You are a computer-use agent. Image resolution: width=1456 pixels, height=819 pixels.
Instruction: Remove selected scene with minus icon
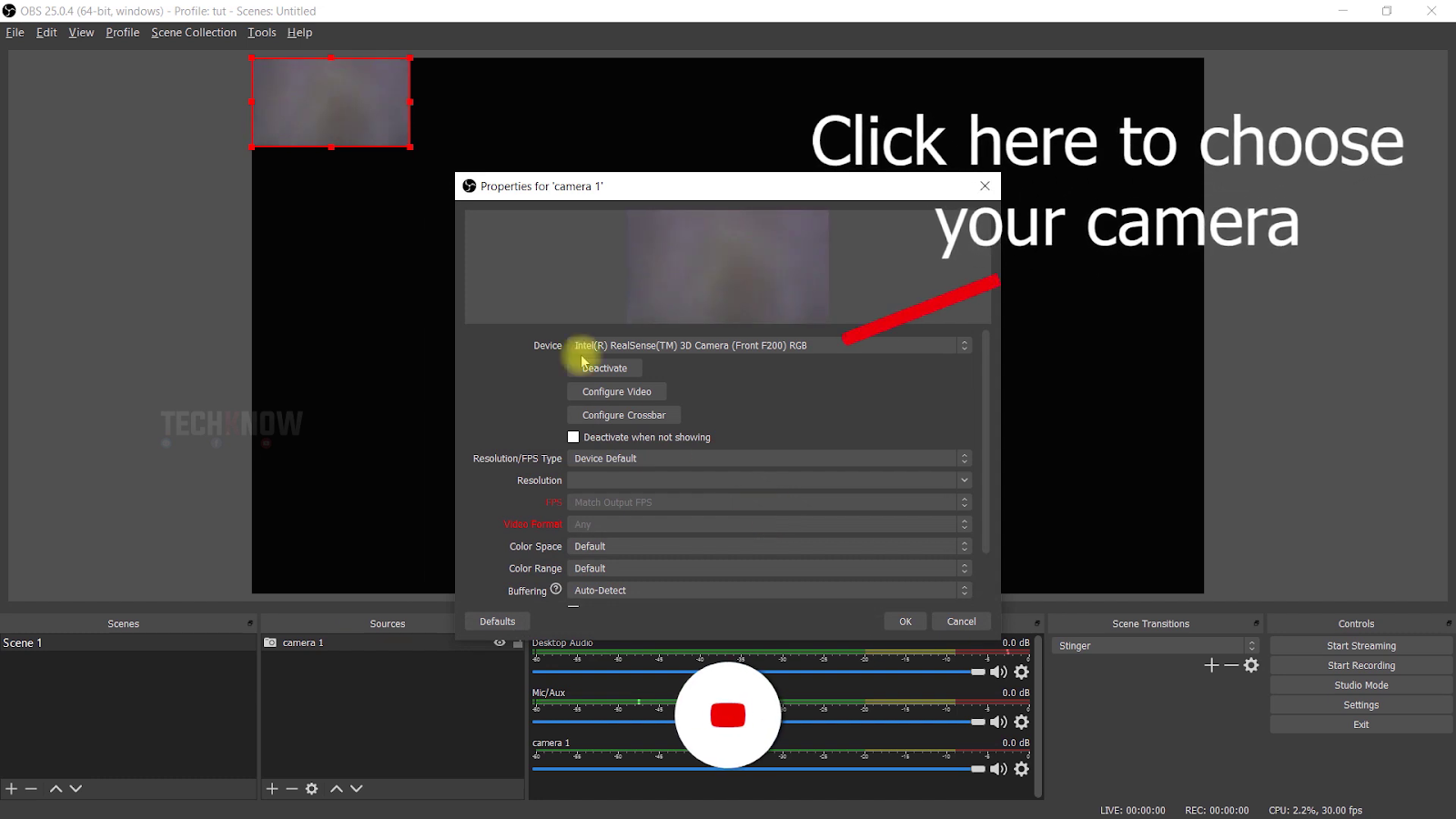(x=31, y=789)
